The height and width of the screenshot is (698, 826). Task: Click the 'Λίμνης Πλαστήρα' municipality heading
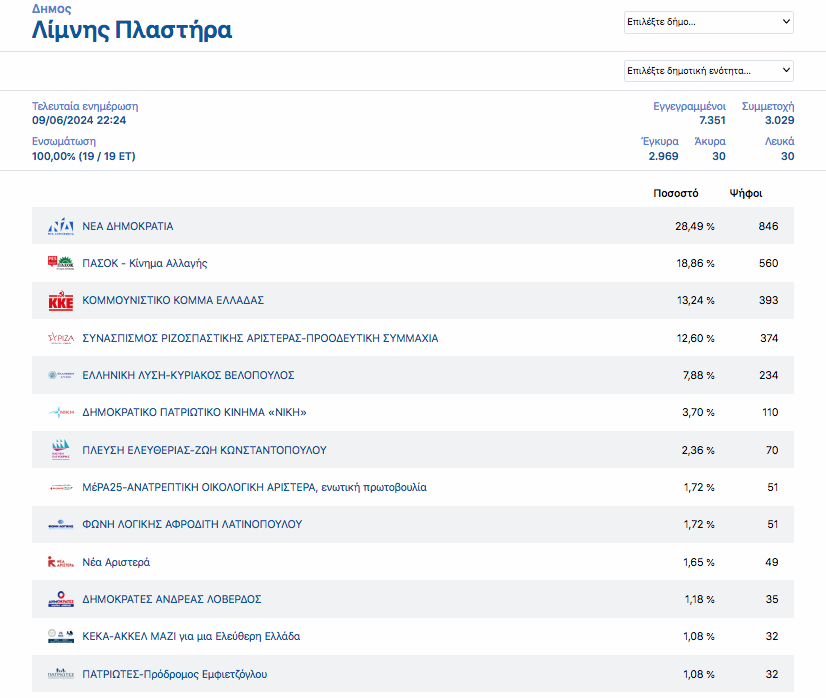point(132,31)
